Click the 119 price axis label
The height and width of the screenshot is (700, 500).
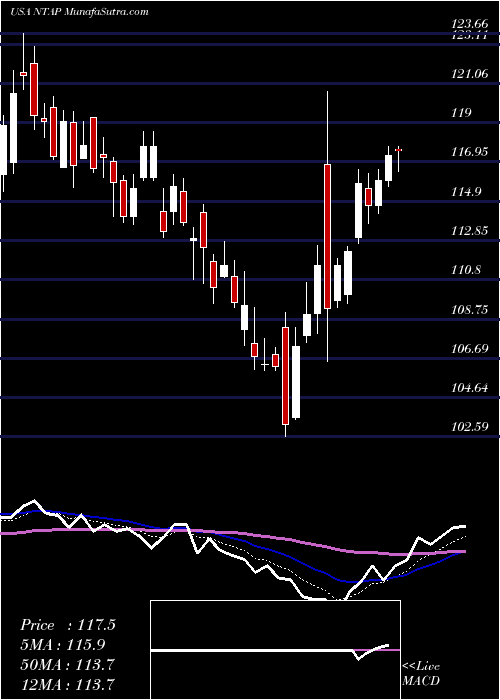pos(461,113)
